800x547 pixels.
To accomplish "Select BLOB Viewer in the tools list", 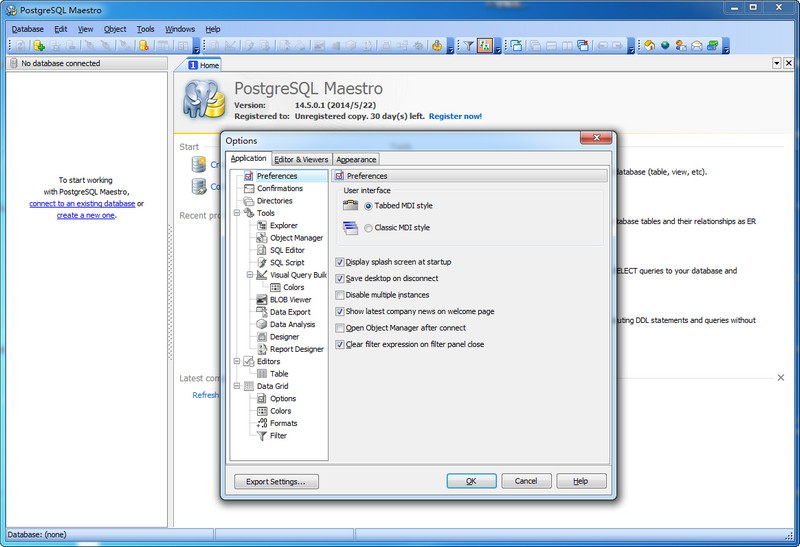I will click(290, 300).
